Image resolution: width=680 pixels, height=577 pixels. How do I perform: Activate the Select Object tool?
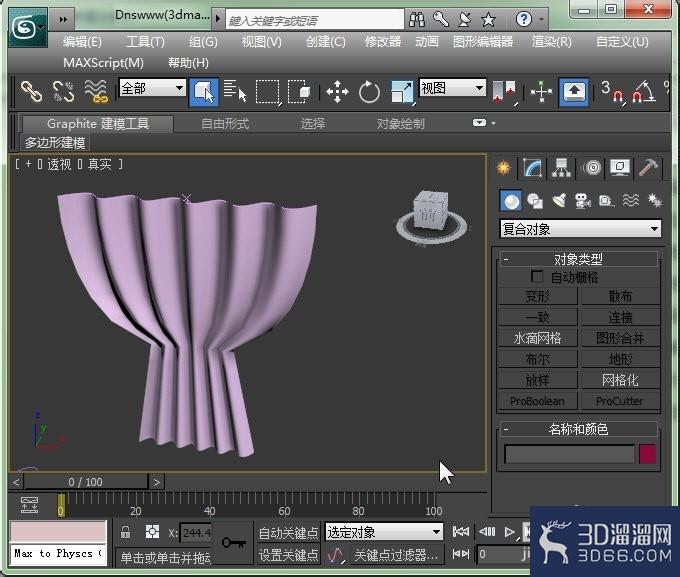click(203, 92)
